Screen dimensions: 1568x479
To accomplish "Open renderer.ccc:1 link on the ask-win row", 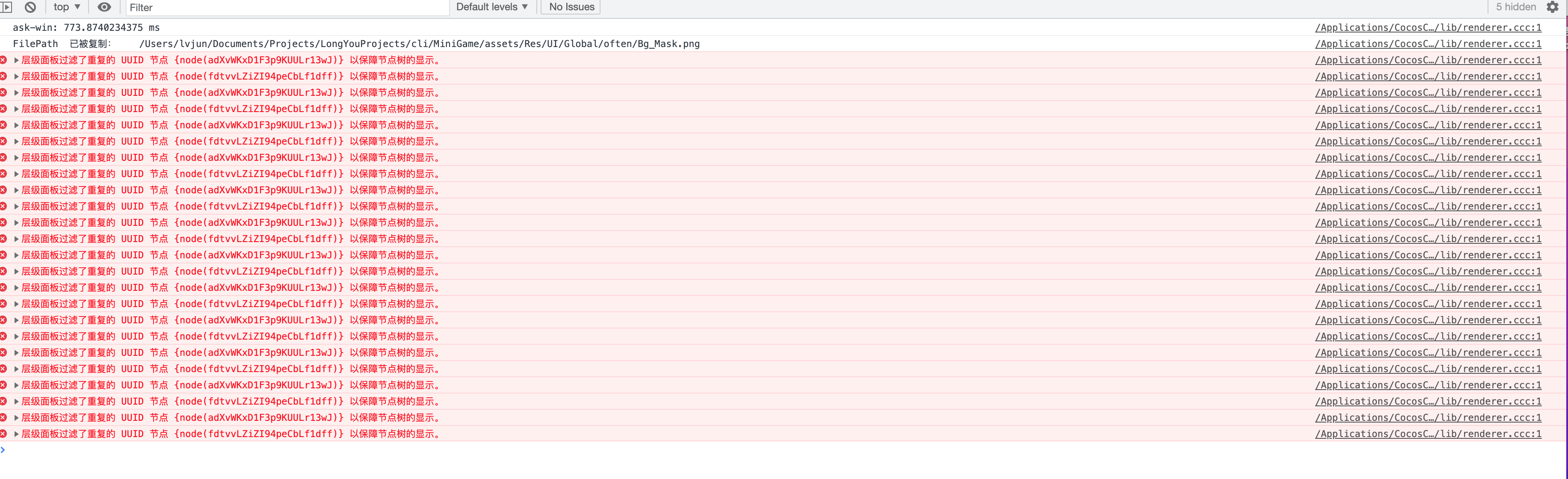I will (x=1428, y=27).
